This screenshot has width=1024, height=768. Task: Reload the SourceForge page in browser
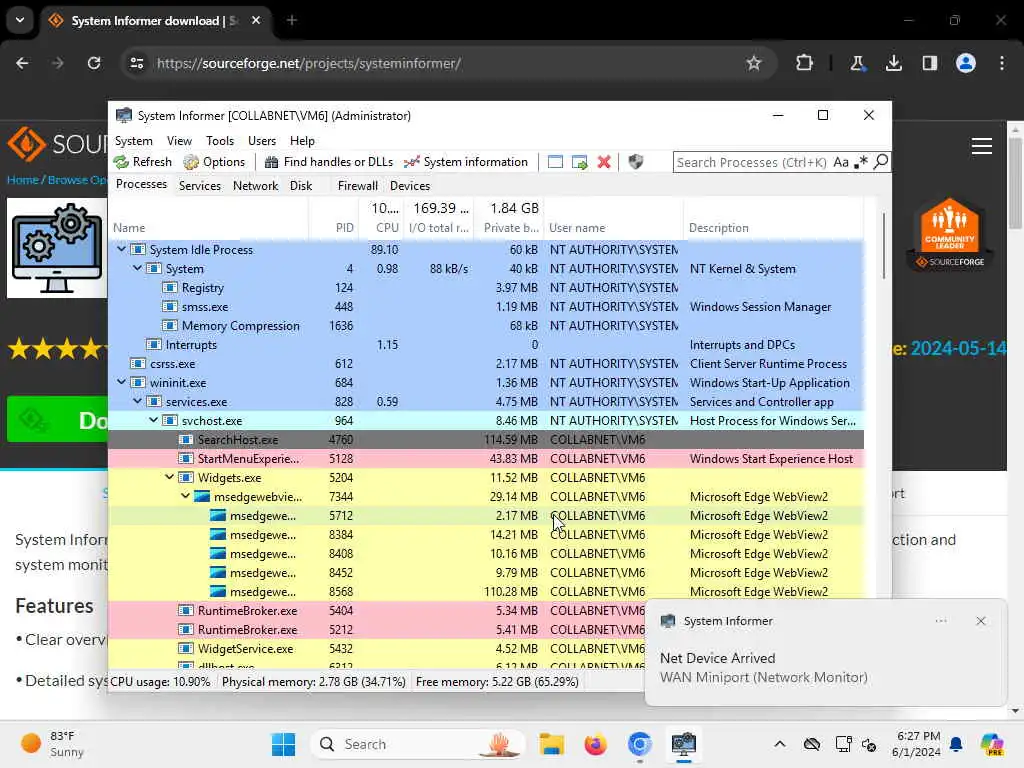click(x=94, y=63)
